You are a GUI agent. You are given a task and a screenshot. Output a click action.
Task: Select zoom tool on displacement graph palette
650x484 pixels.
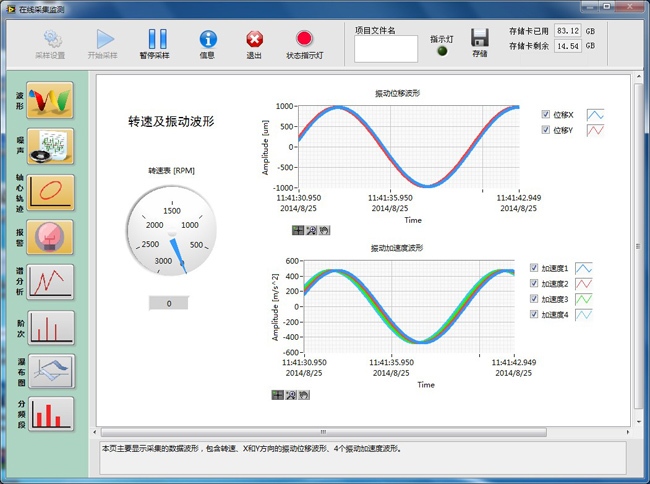coord(311,230)
